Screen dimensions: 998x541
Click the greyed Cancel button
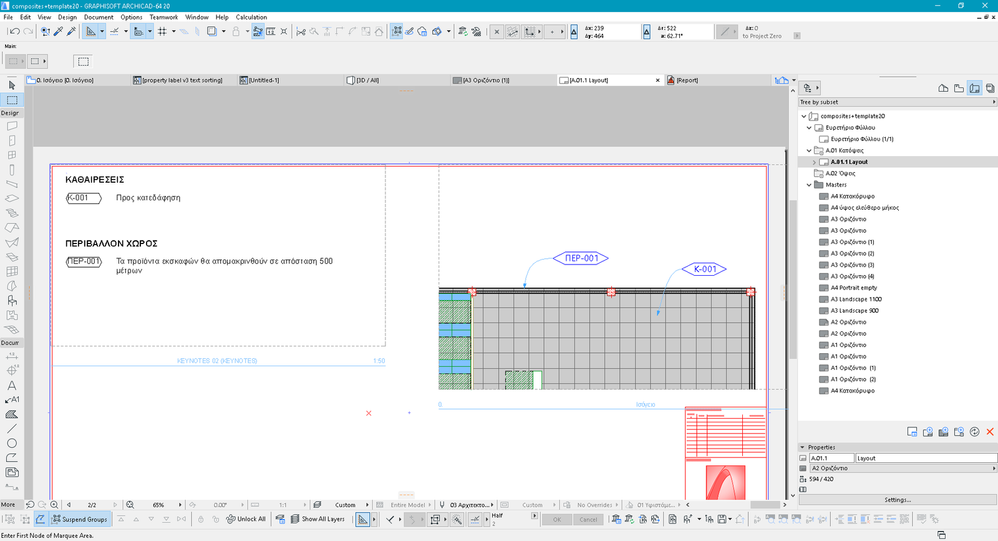coord(588,519)
